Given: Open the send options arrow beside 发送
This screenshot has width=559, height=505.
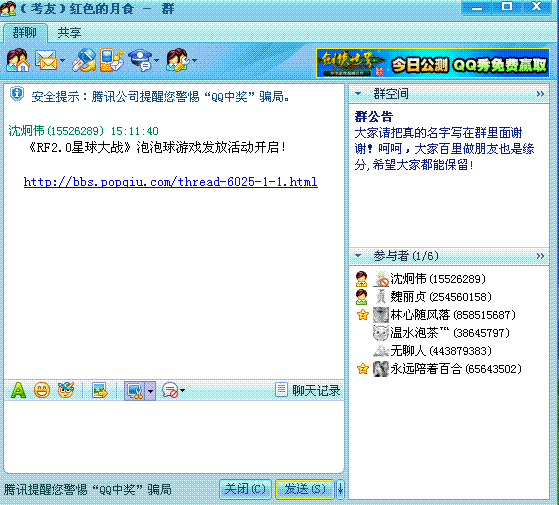Looking at the screenshot, I should (340, 489).
